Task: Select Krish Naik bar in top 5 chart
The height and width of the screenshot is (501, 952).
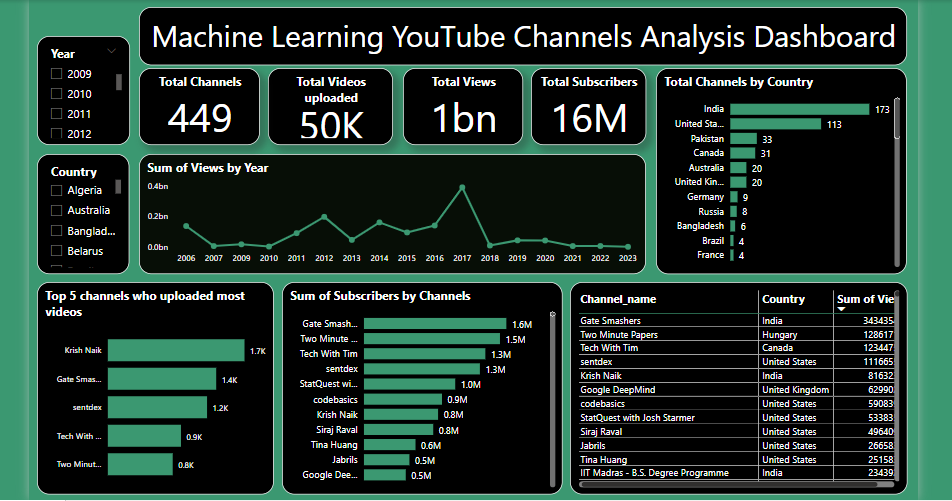Action: click(176, 351)
